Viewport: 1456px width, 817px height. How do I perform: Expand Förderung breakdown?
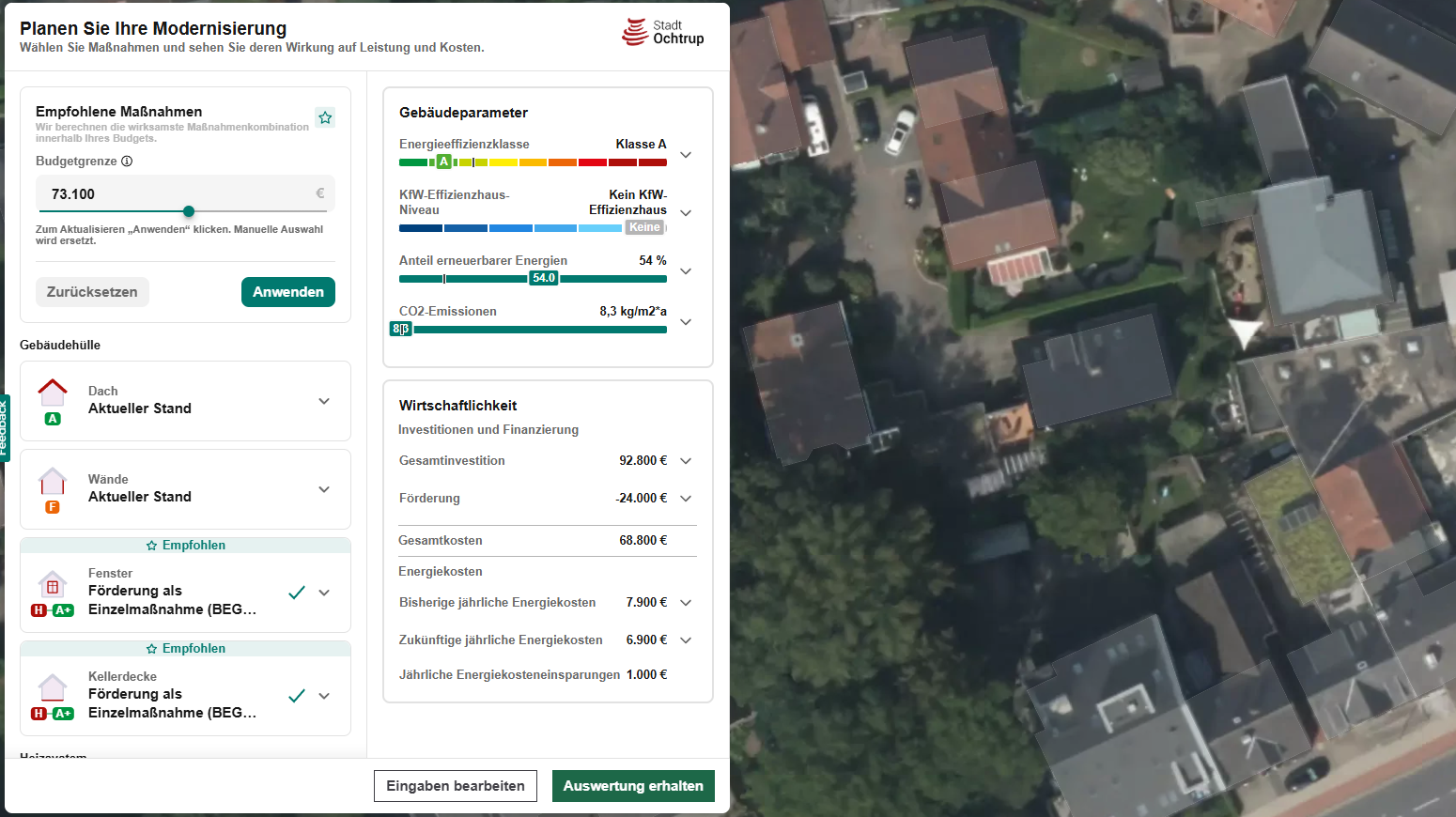point(686,499)
